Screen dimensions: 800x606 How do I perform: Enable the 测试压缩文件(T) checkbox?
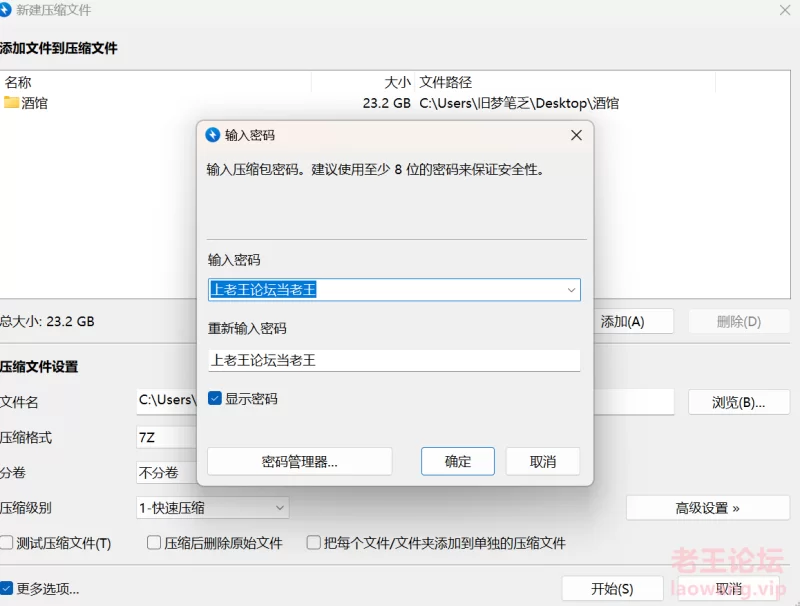[7, 543]
